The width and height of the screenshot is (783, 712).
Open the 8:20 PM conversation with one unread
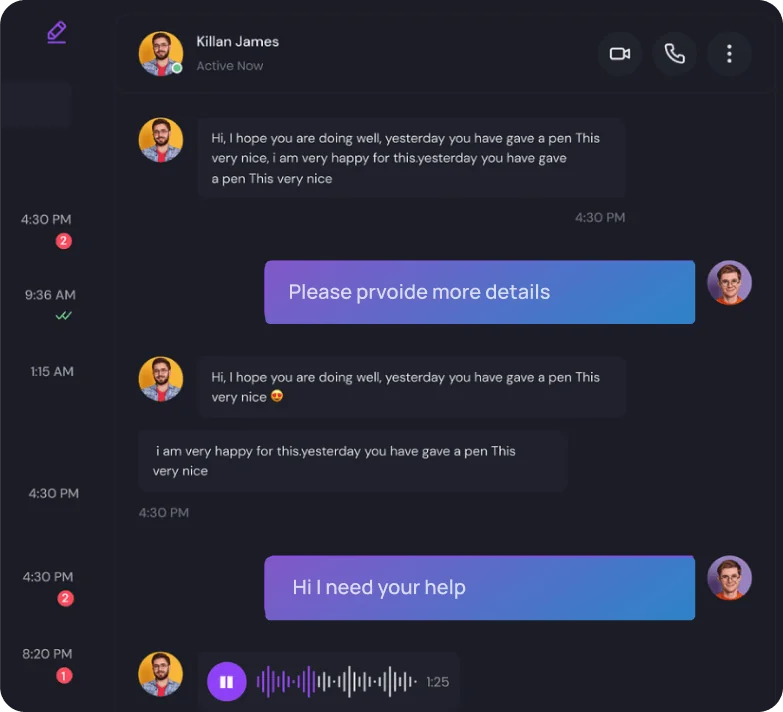[48, 654]
